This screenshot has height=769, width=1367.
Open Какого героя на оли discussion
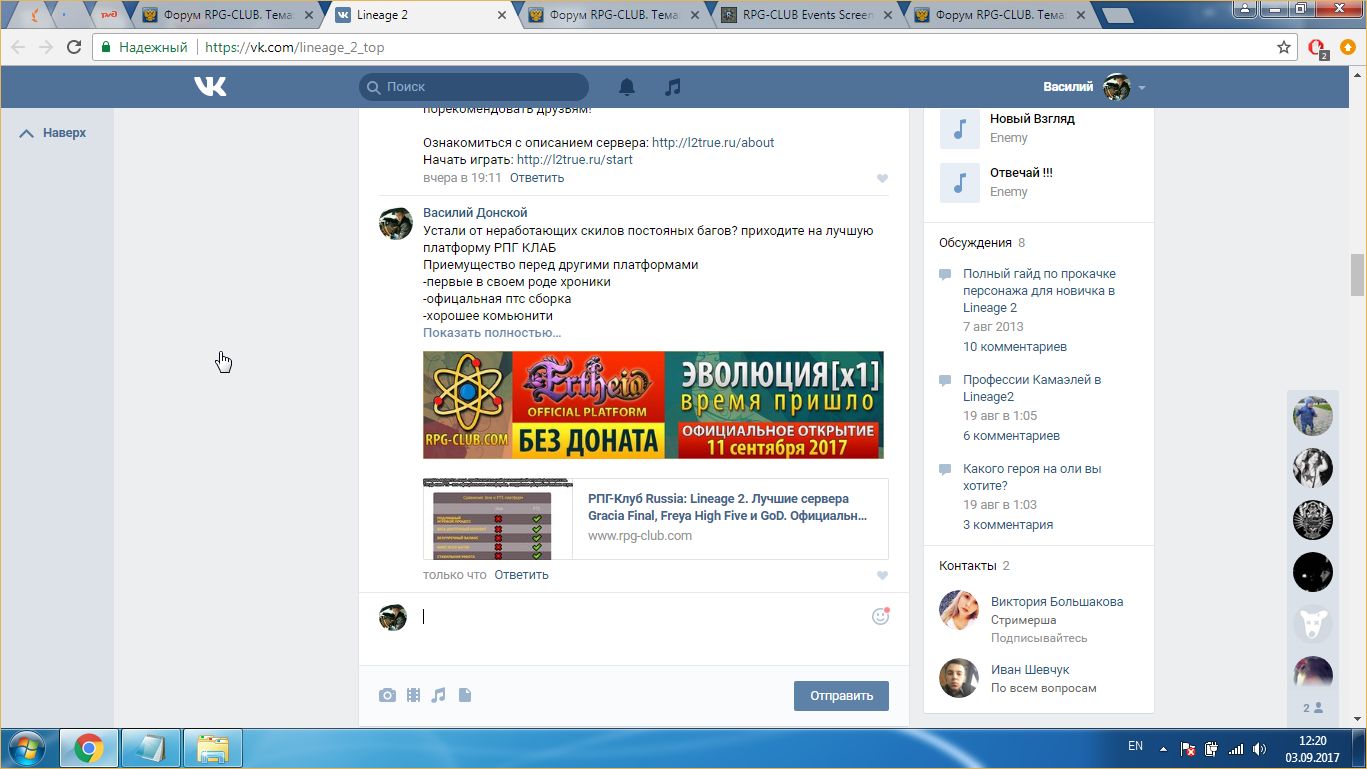pos(1032,477)
